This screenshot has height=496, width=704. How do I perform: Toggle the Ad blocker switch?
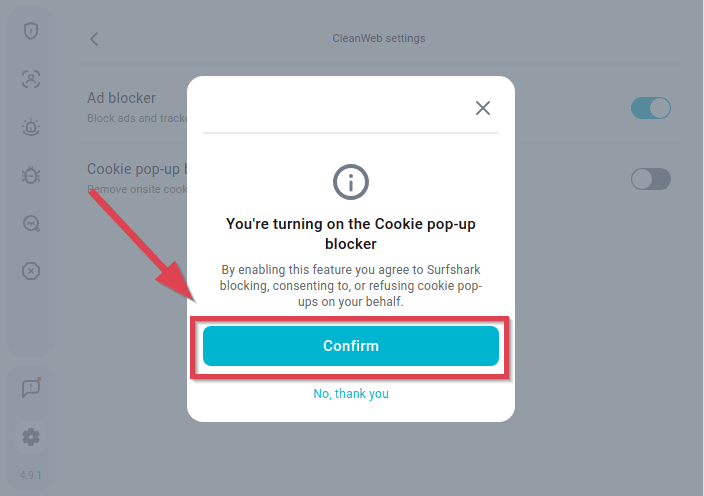point(650,108)
